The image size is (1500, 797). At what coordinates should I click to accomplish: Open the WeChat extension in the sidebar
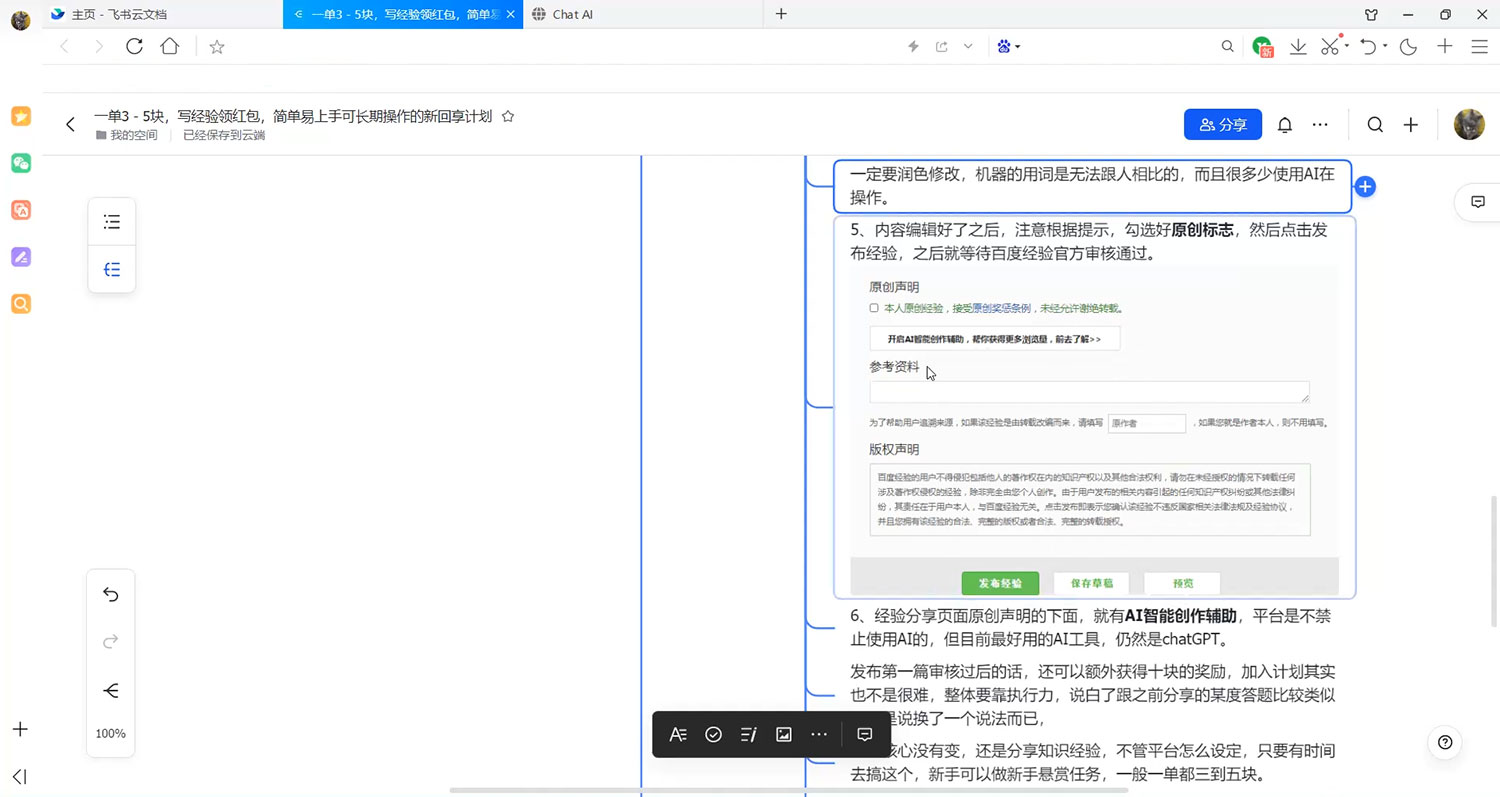pyautogui.click(x=20, y=163)
